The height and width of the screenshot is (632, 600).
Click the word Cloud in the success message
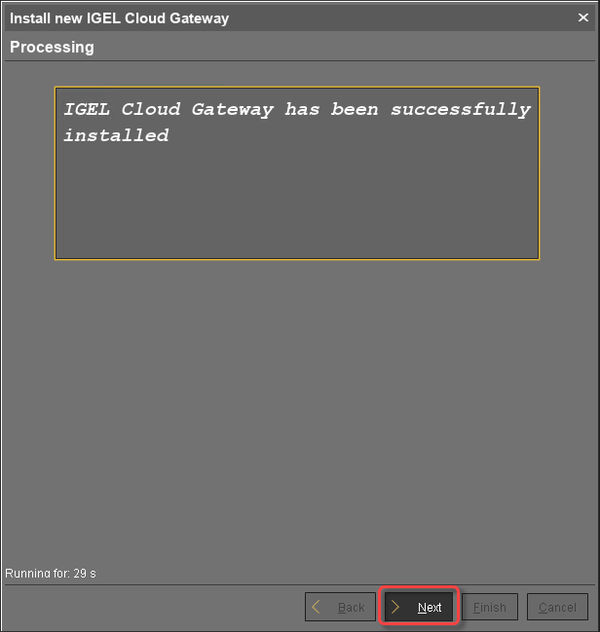pyautogui.click(x=151, y=109)
